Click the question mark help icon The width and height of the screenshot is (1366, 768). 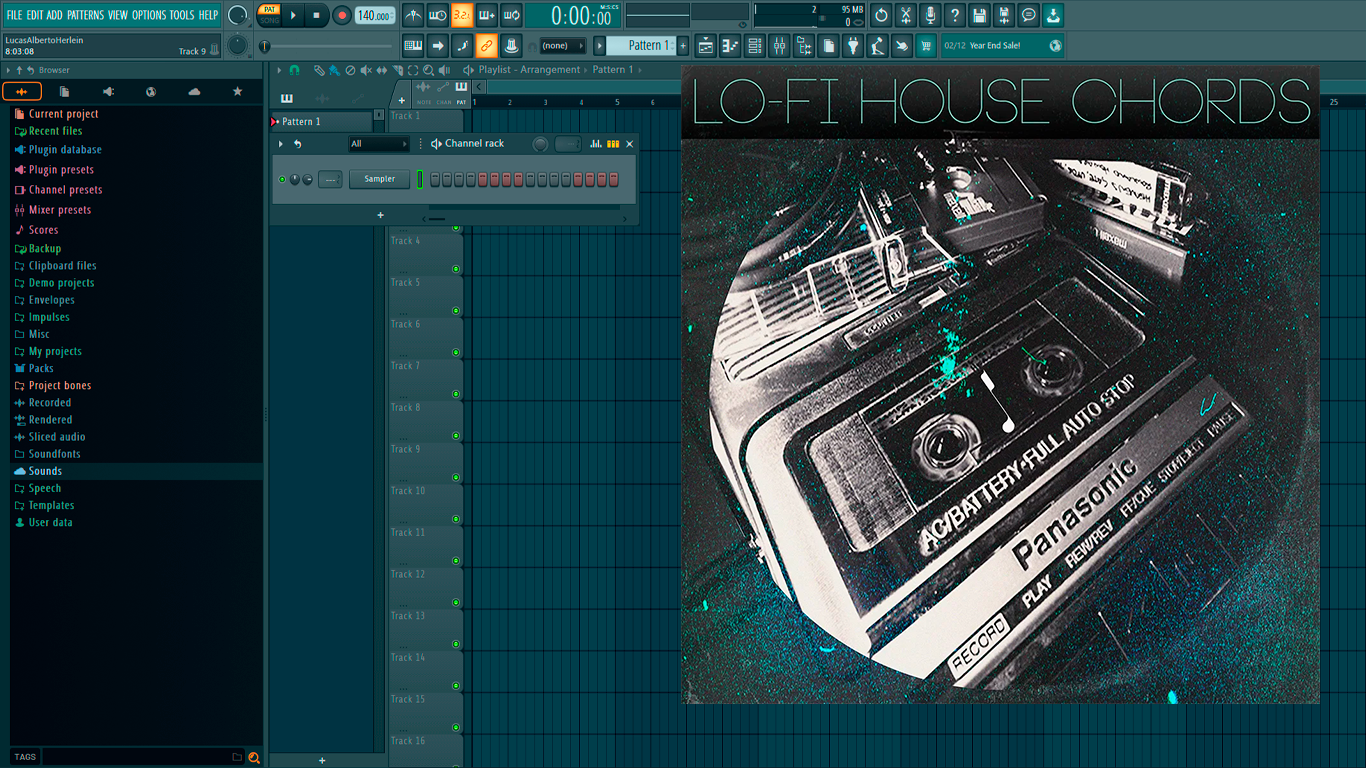click(955, 15)
